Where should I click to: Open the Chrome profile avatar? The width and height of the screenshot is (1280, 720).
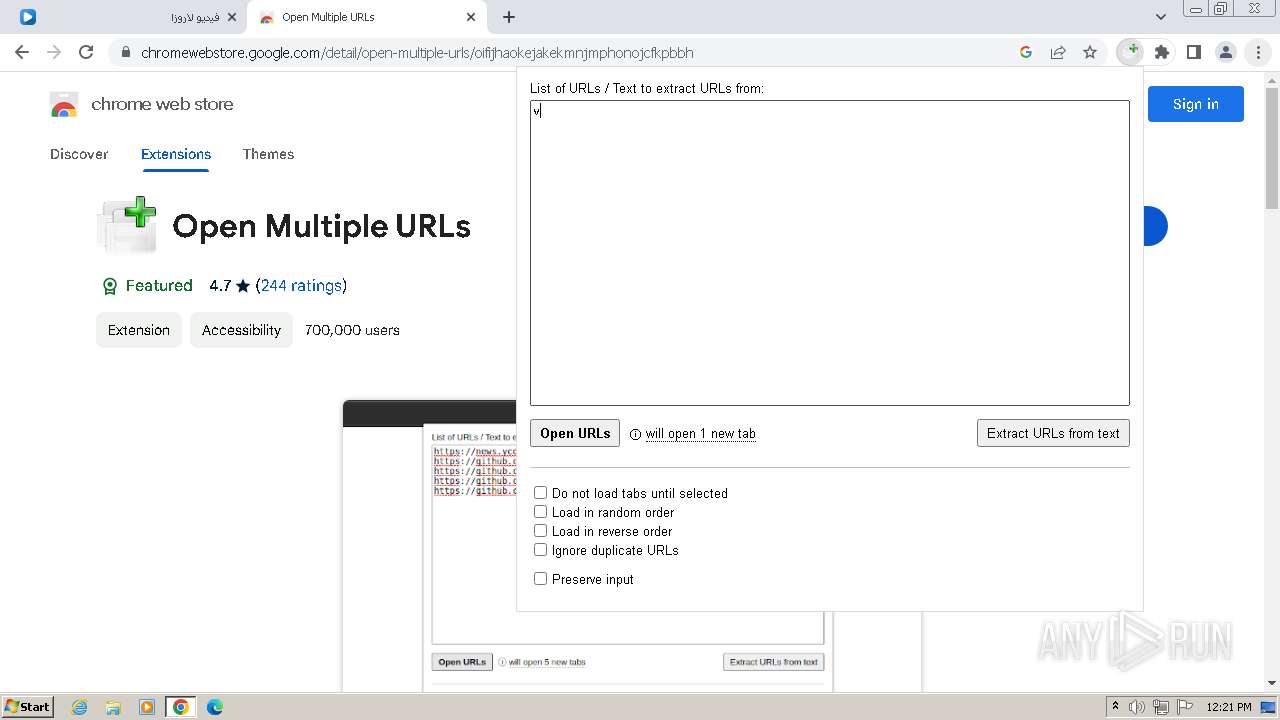click(1226, 52)
